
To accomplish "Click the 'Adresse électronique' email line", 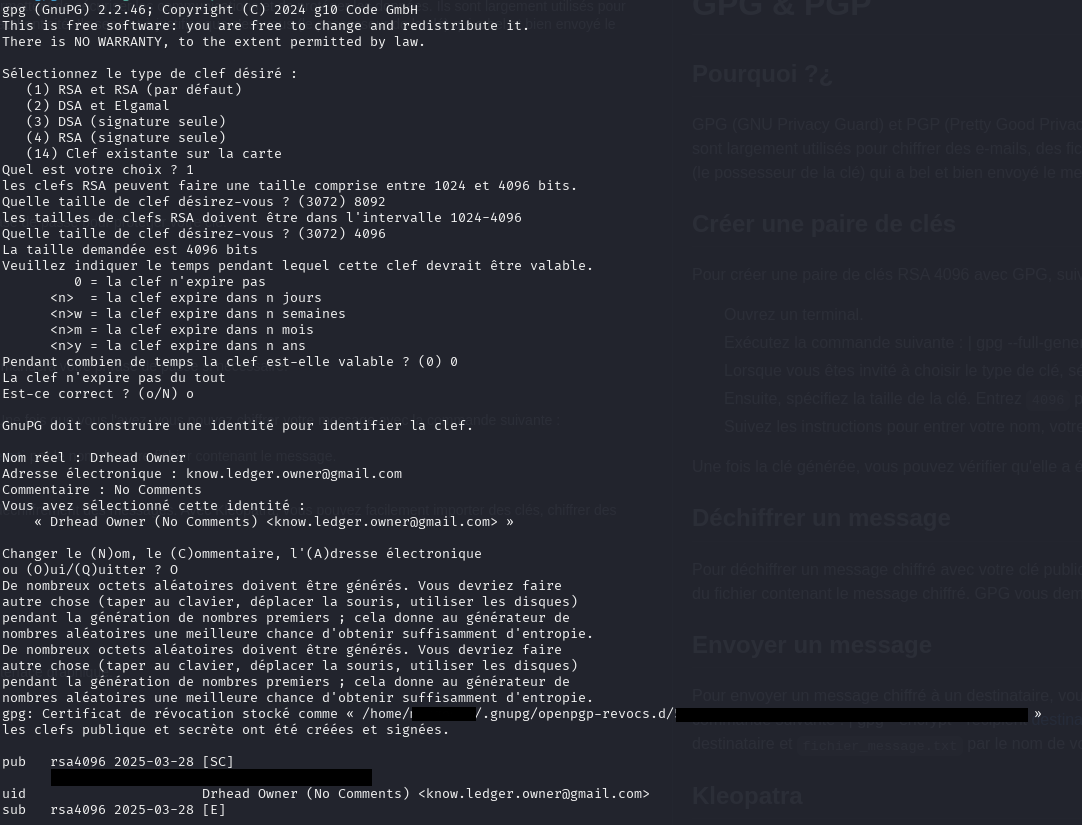I will click(x=201, y=474).
